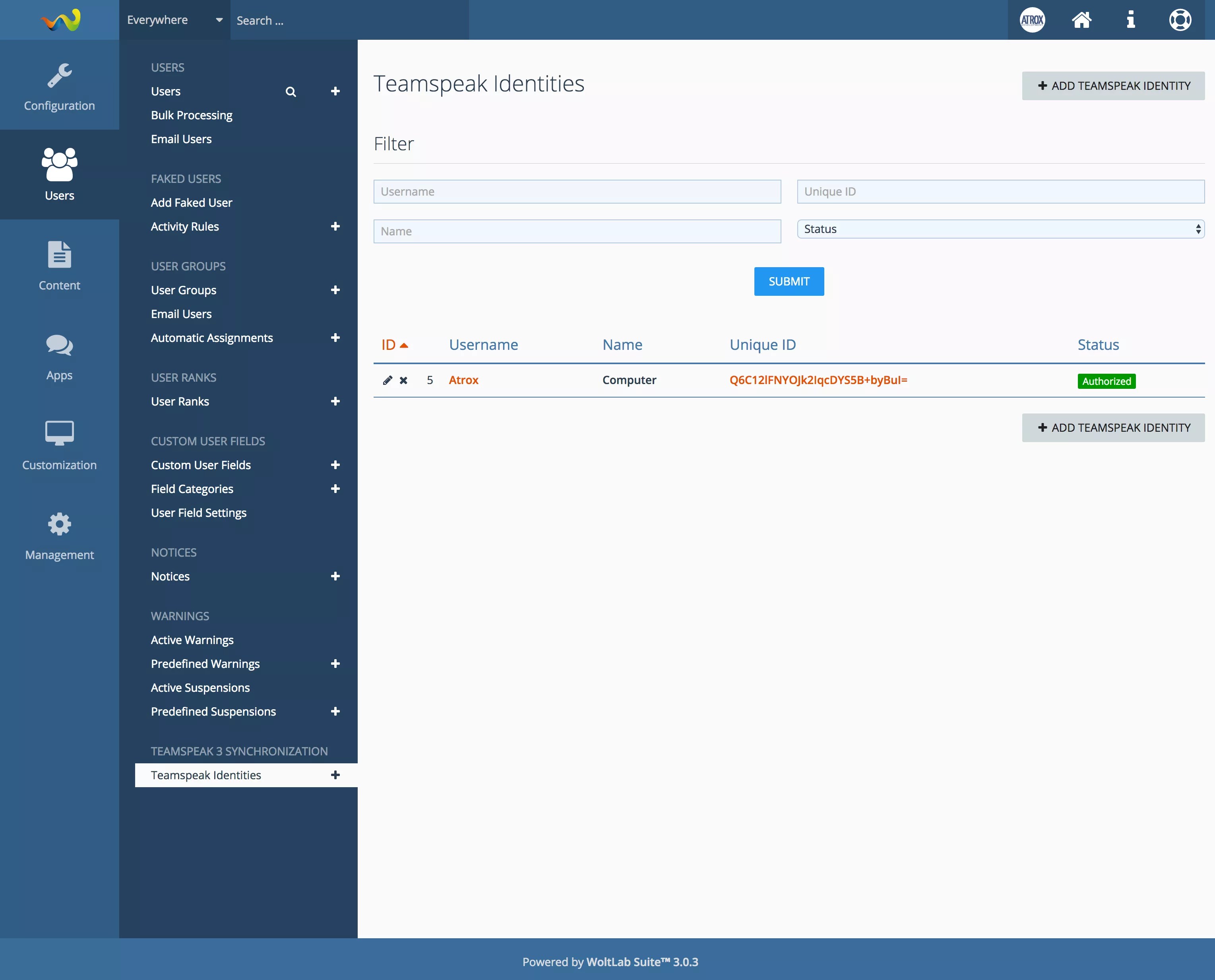Click the WoltLab logo icon

point(60,20)
